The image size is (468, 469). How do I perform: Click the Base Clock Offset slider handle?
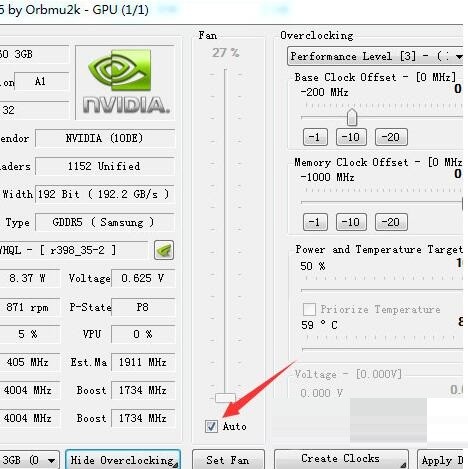click(352, 117)
